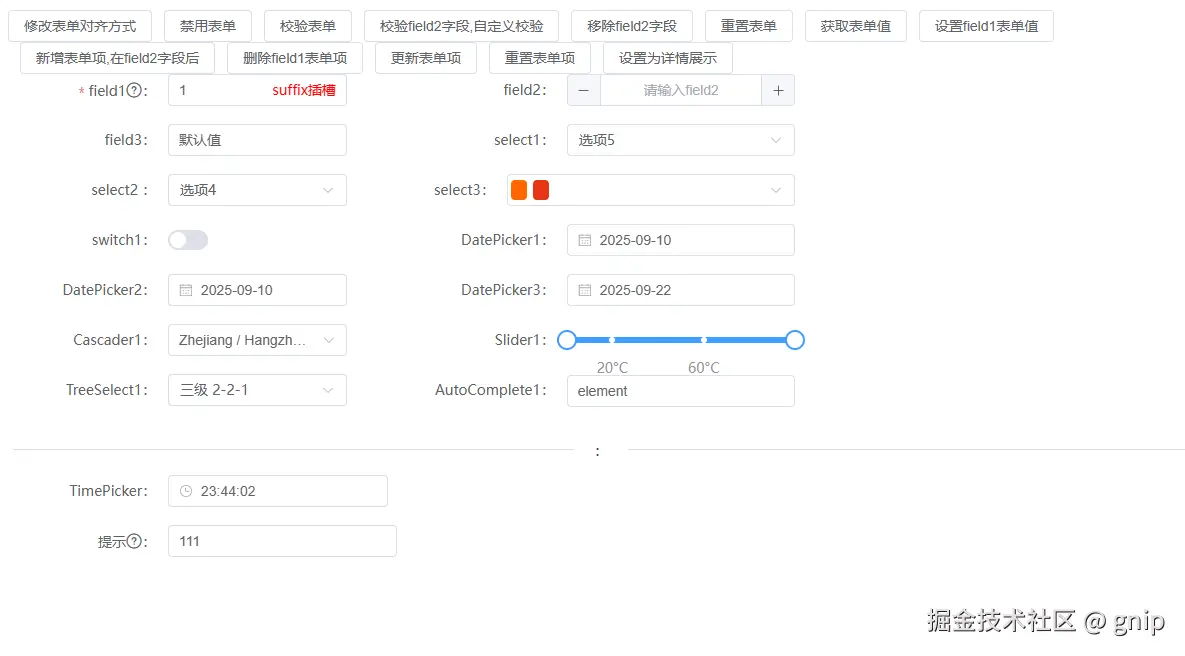Click the clock icon in TimePicker

tap(186, 491)
